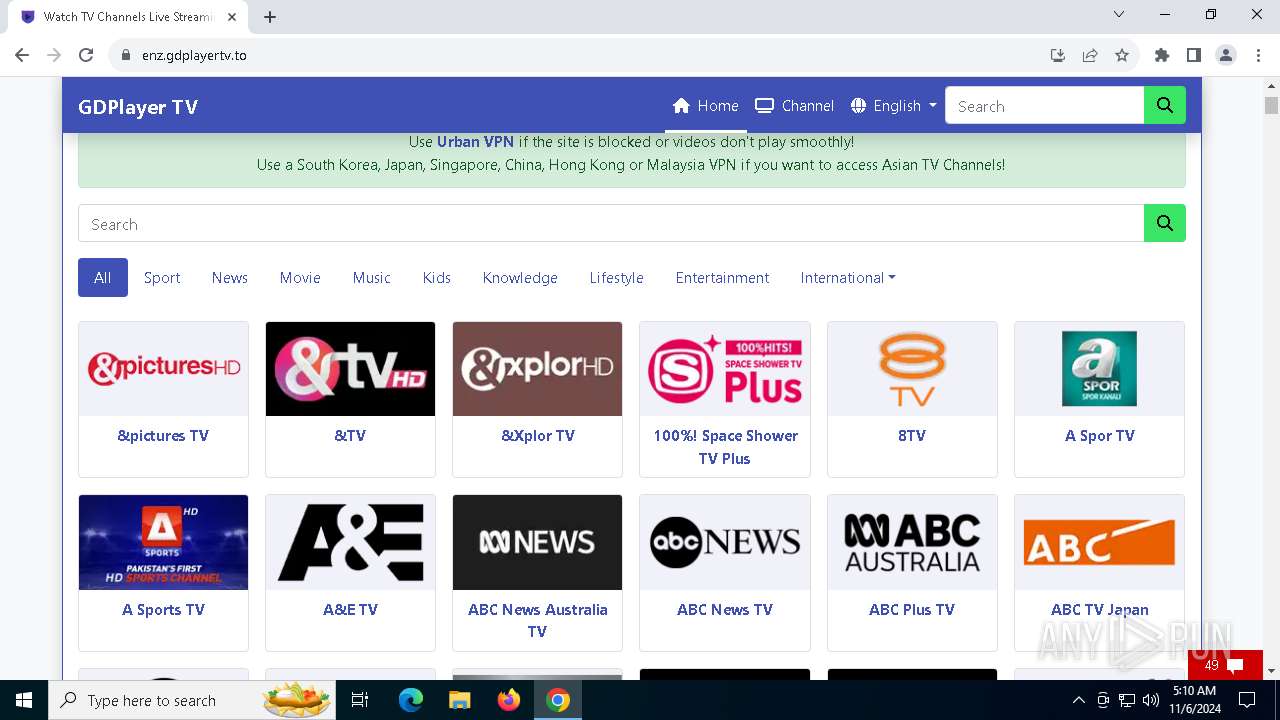Select the All category filter
Viewport: 1280px width, 720px height.
[x=103, y=277]
